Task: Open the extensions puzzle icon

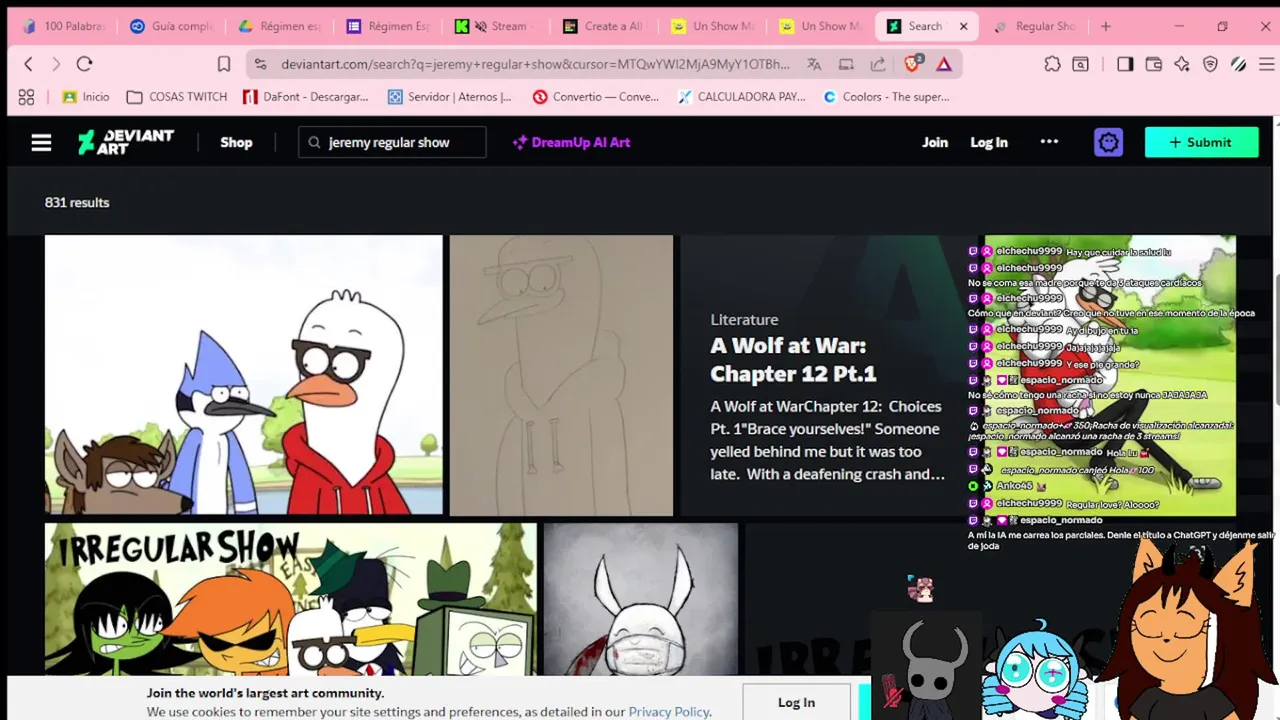Action: (x=1052, y=64)
